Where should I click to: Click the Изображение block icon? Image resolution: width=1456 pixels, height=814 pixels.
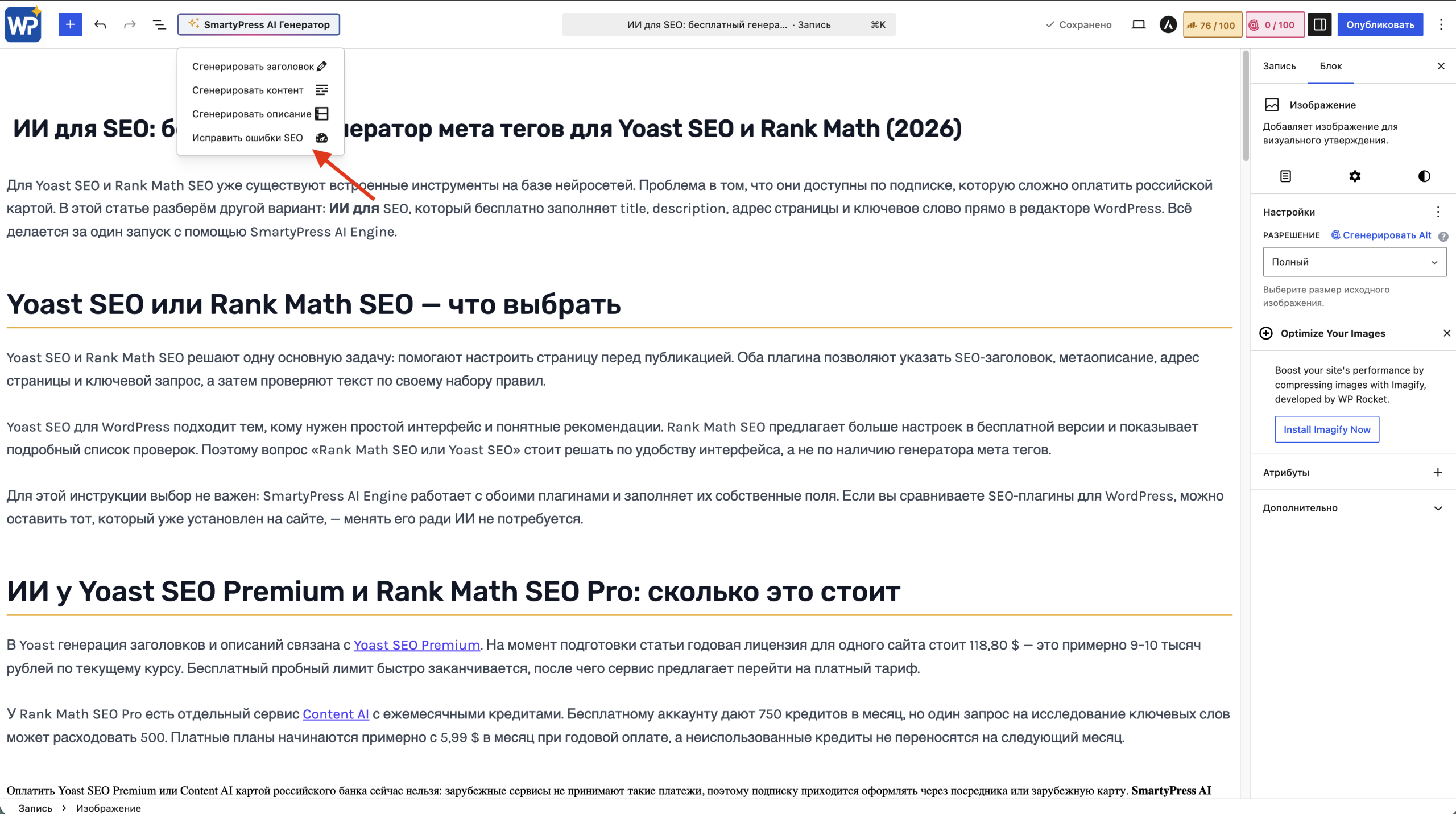click(1272, 105)
